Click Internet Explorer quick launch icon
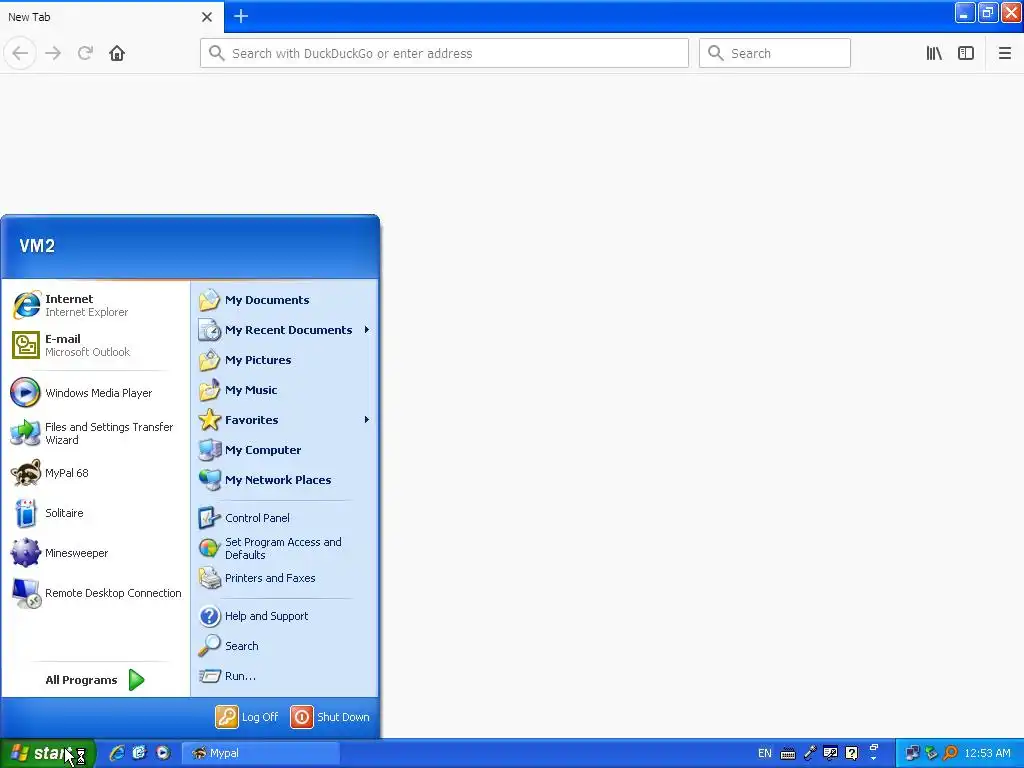This screenshot has height=768, width=1024. pyautogui.click(x=117, y=753)
